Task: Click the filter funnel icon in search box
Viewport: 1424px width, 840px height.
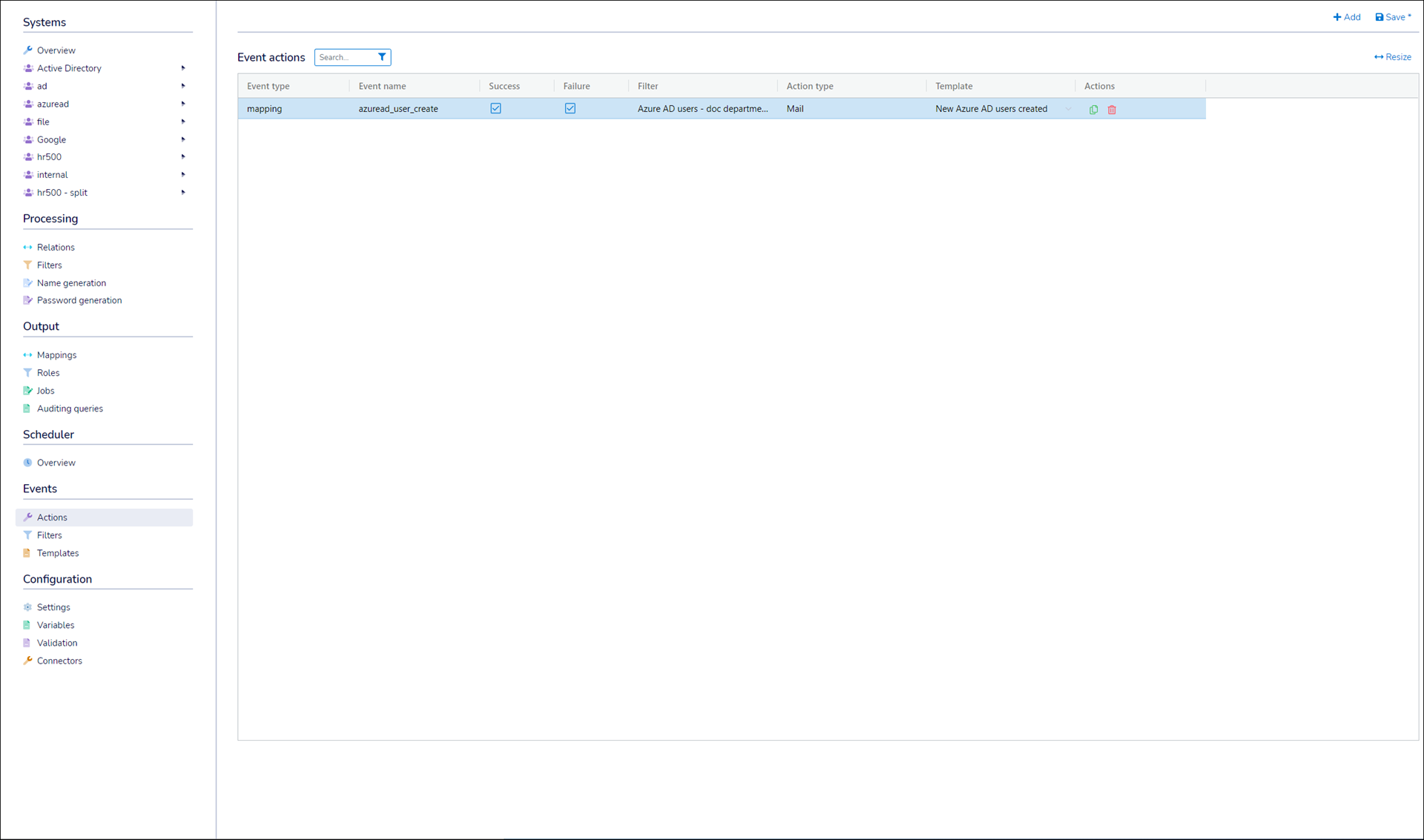Action: click(382, 57)
